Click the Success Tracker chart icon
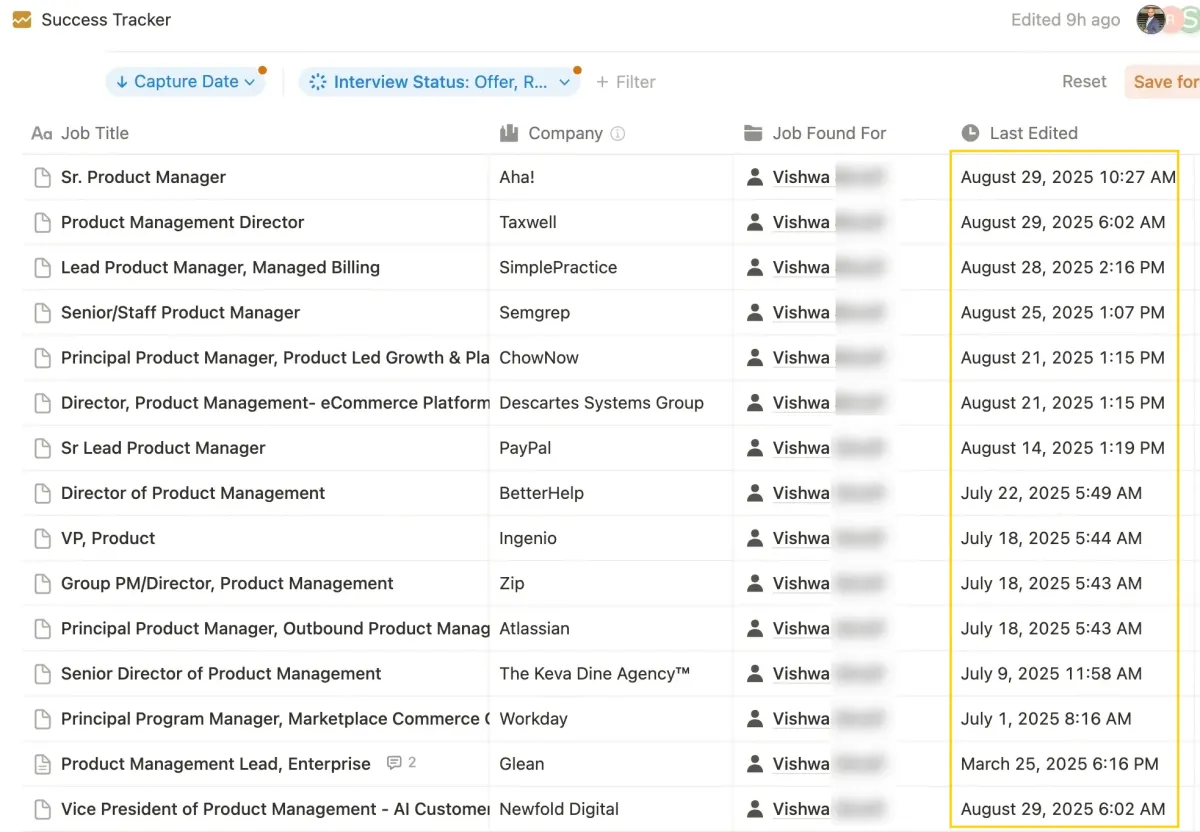Viewport: 1200px width, 832px height. [x=21, y=20]
